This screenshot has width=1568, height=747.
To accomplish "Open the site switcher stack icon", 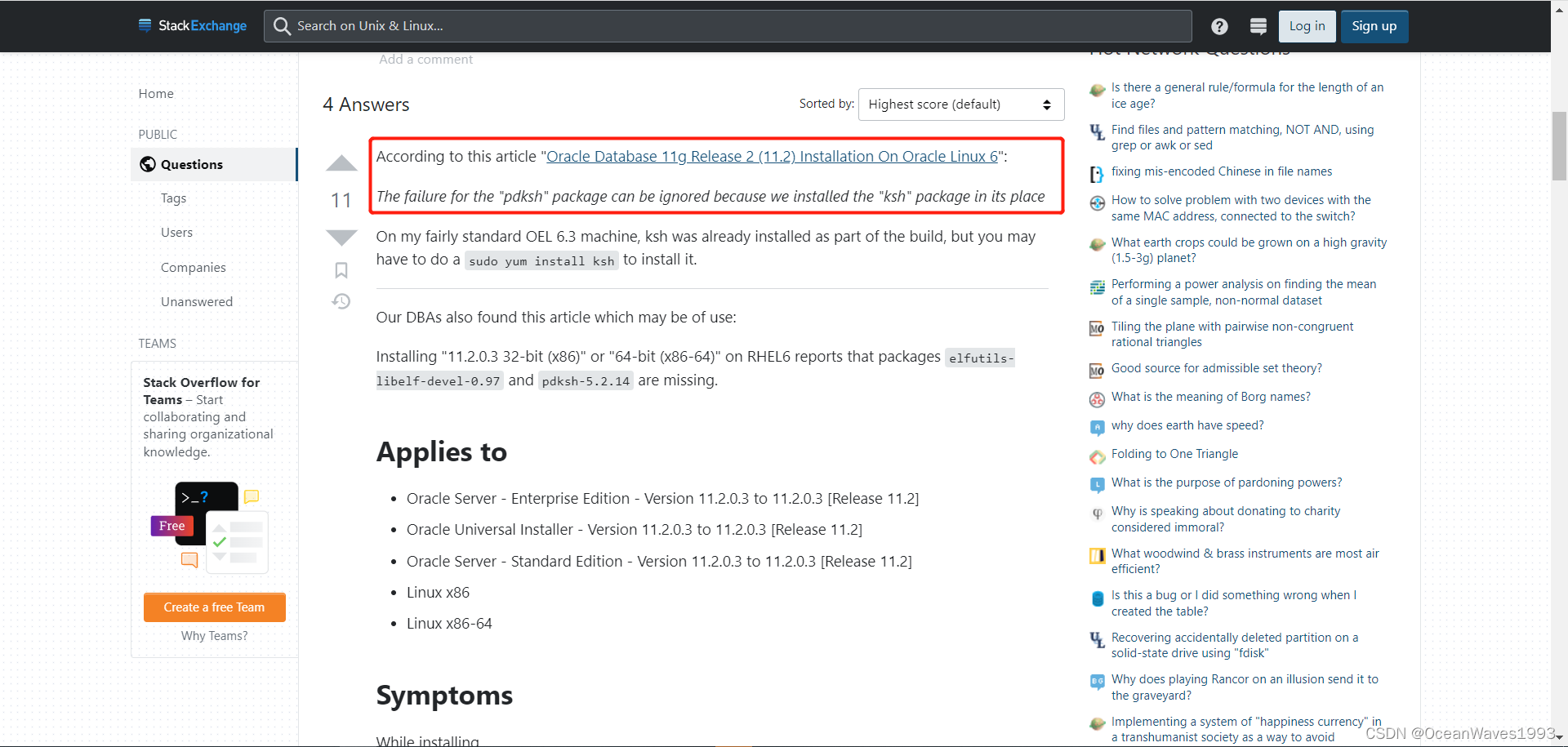I will (x=1258, y=26).
